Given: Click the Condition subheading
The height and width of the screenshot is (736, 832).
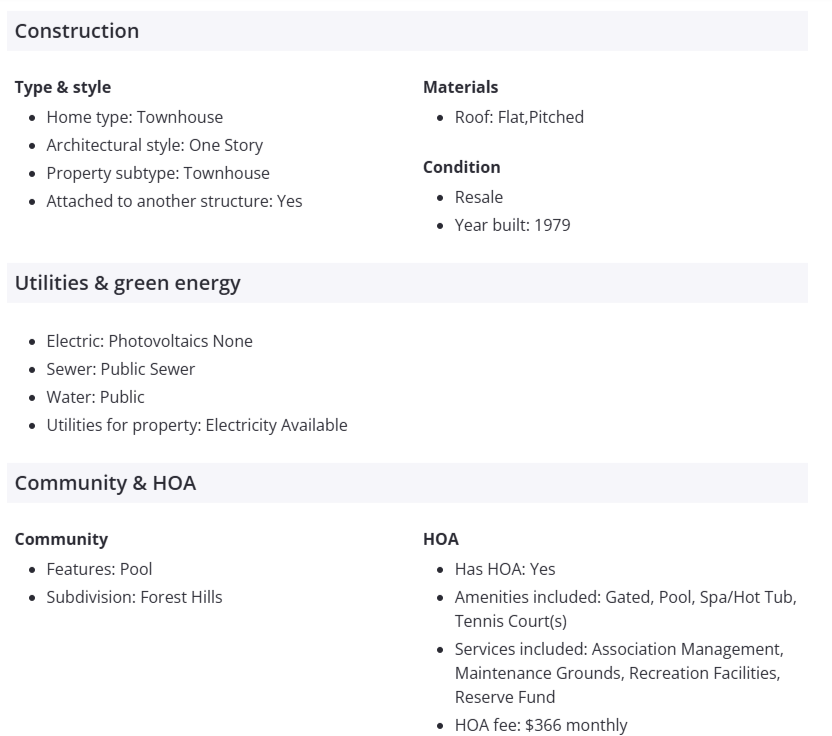Looking at the screenshot, I should [461, 167].
